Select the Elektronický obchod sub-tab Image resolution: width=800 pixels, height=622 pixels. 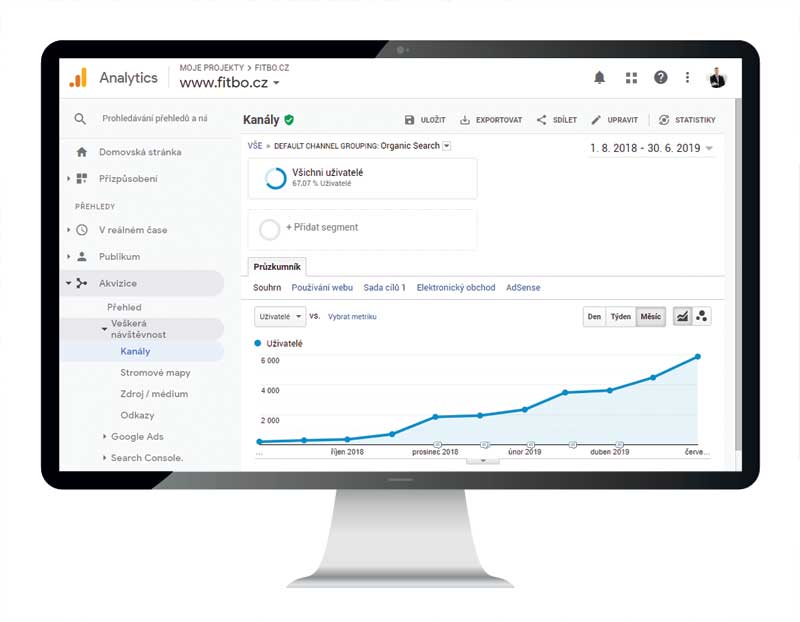(x=456, y=288)
